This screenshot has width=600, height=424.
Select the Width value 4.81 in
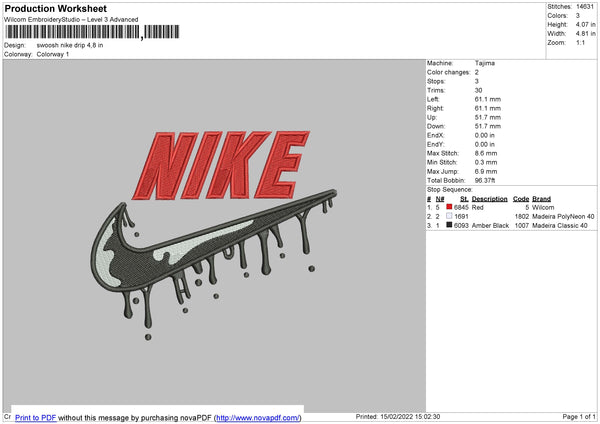coord(585,34)
